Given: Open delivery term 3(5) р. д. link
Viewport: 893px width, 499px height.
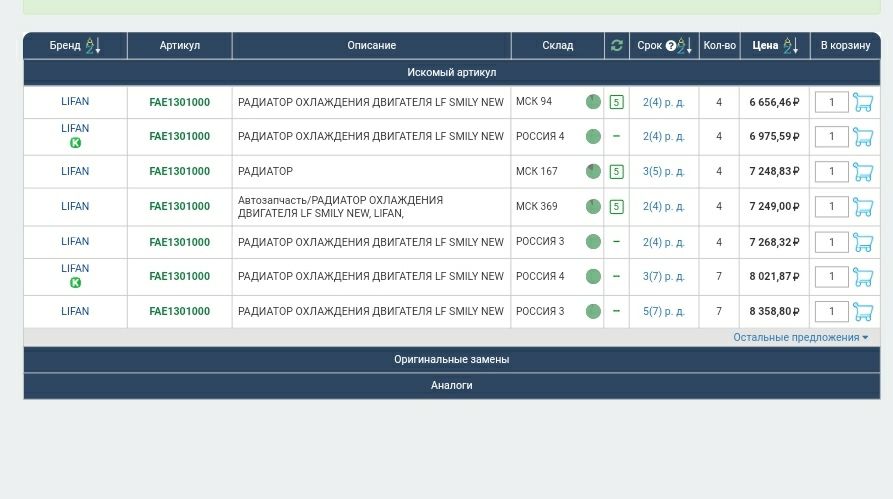Looking at the screenshot, I should (x=663, y=171).
